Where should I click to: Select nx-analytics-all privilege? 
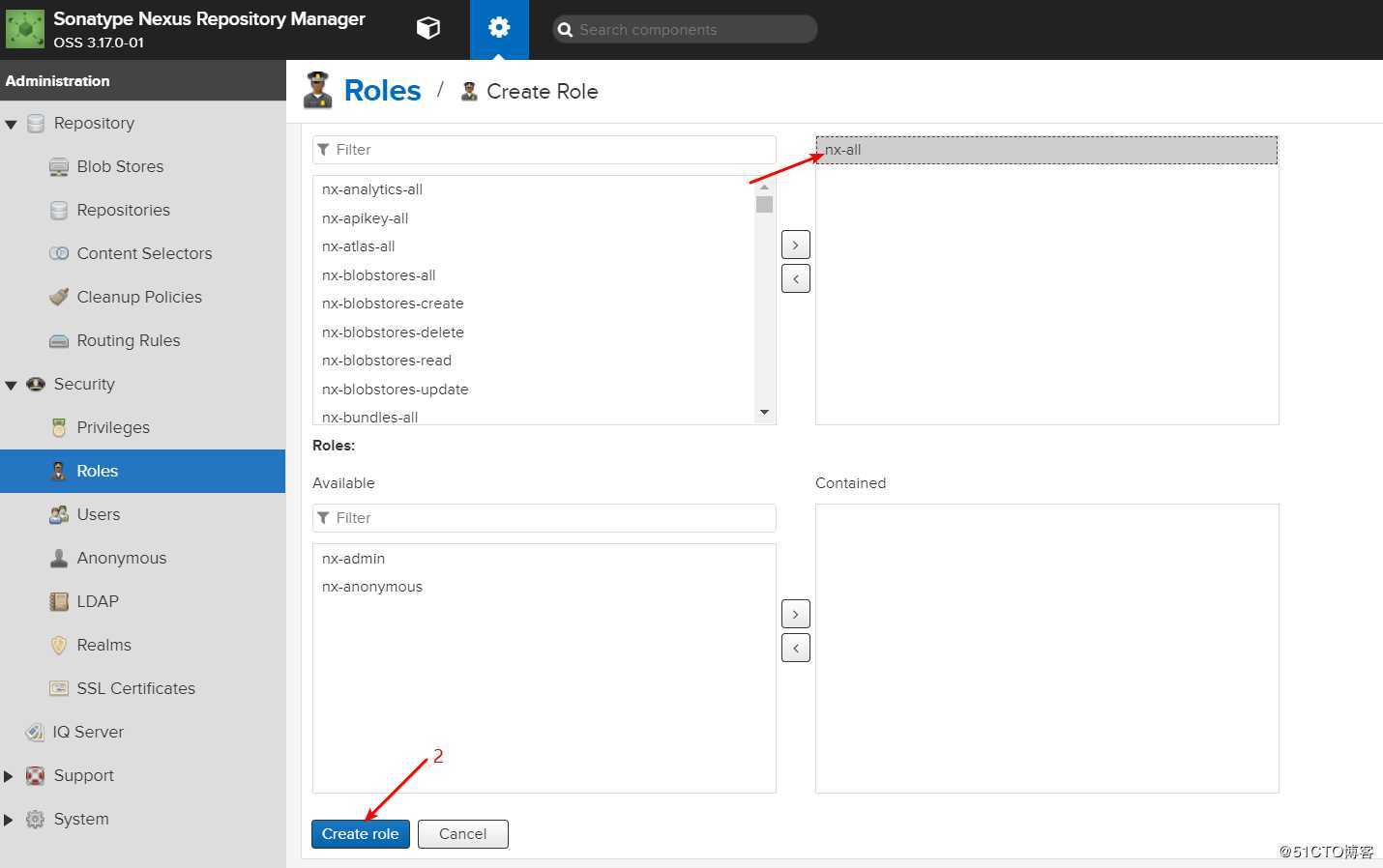[x=372, y=189]
